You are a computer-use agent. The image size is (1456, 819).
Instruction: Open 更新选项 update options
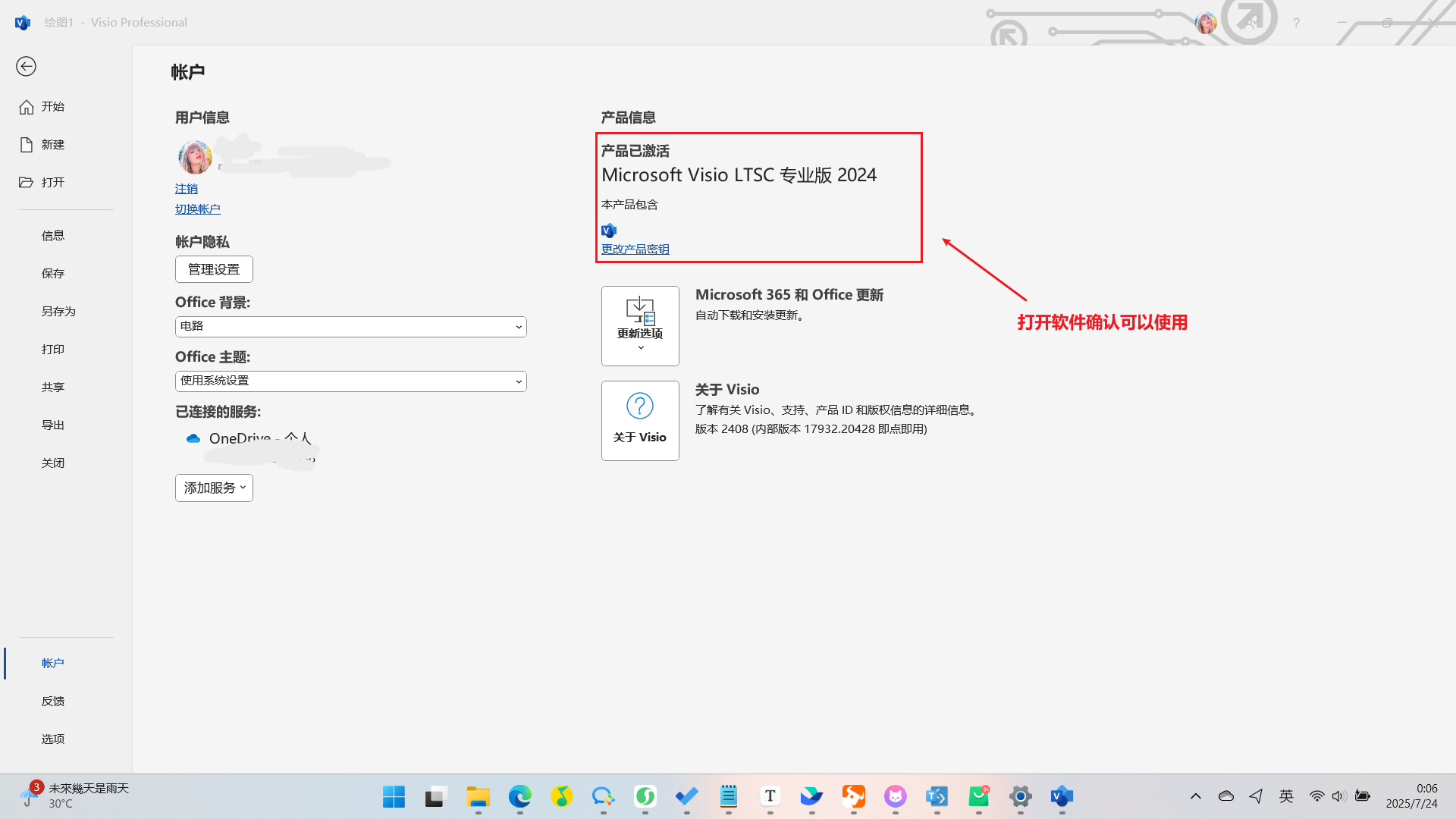pyautogui.click(x=640, y=325)
